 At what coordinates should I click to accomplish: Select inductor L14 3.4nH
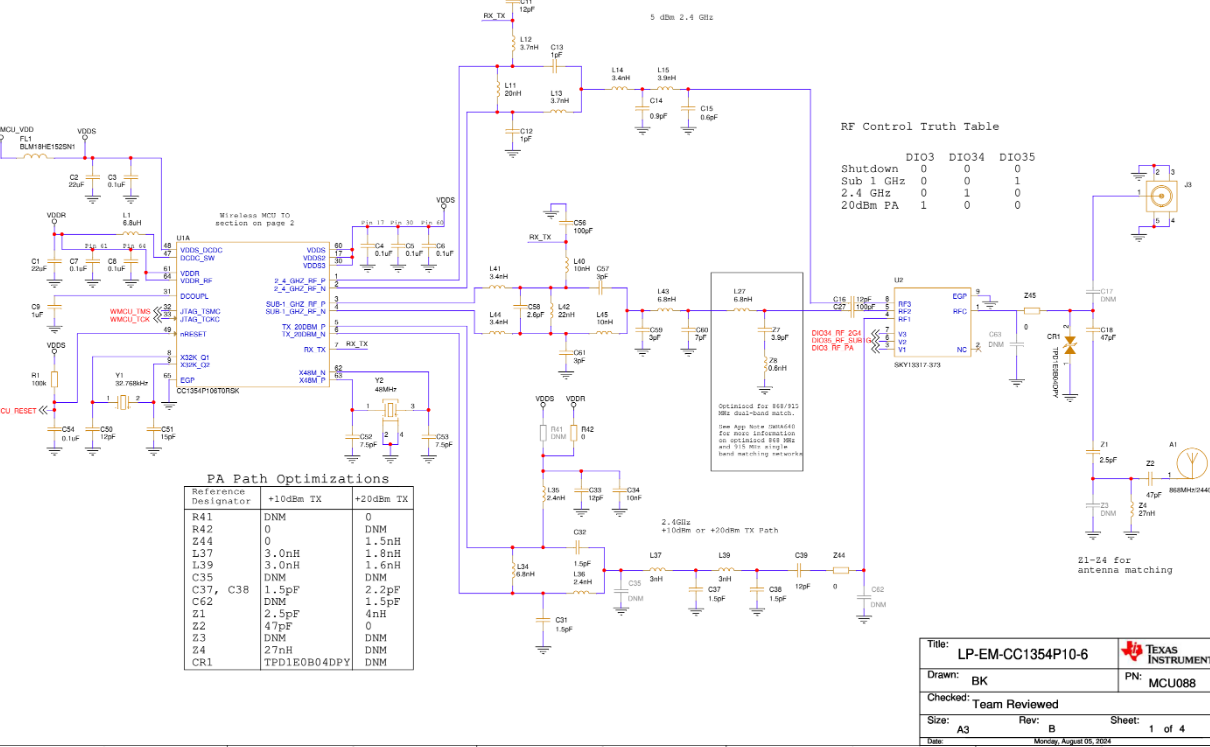pos(620,88)
